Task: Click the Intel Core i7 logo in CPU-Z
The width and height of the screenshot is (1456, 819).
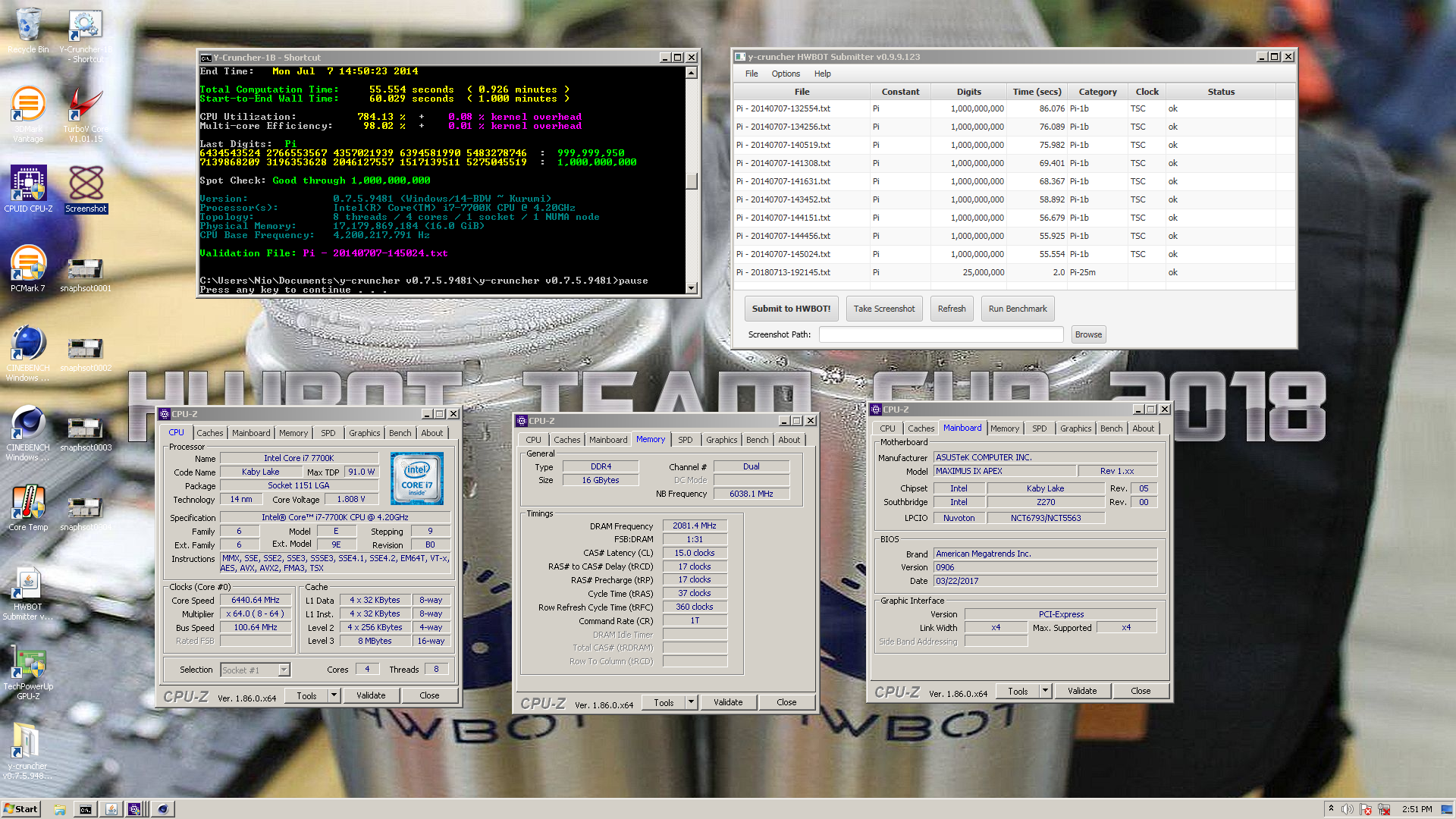Action: pyautogui.click(x=416, y=479)
